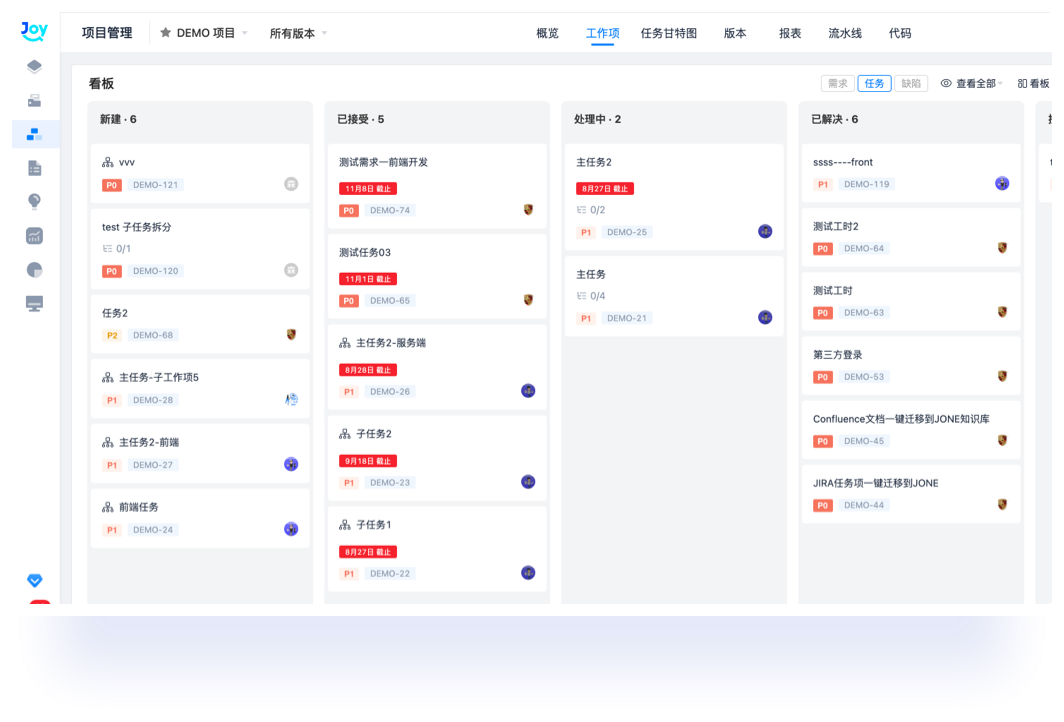Click the DEMO-23 ID tag
1064x722 pixels.
tap(390, 482)
